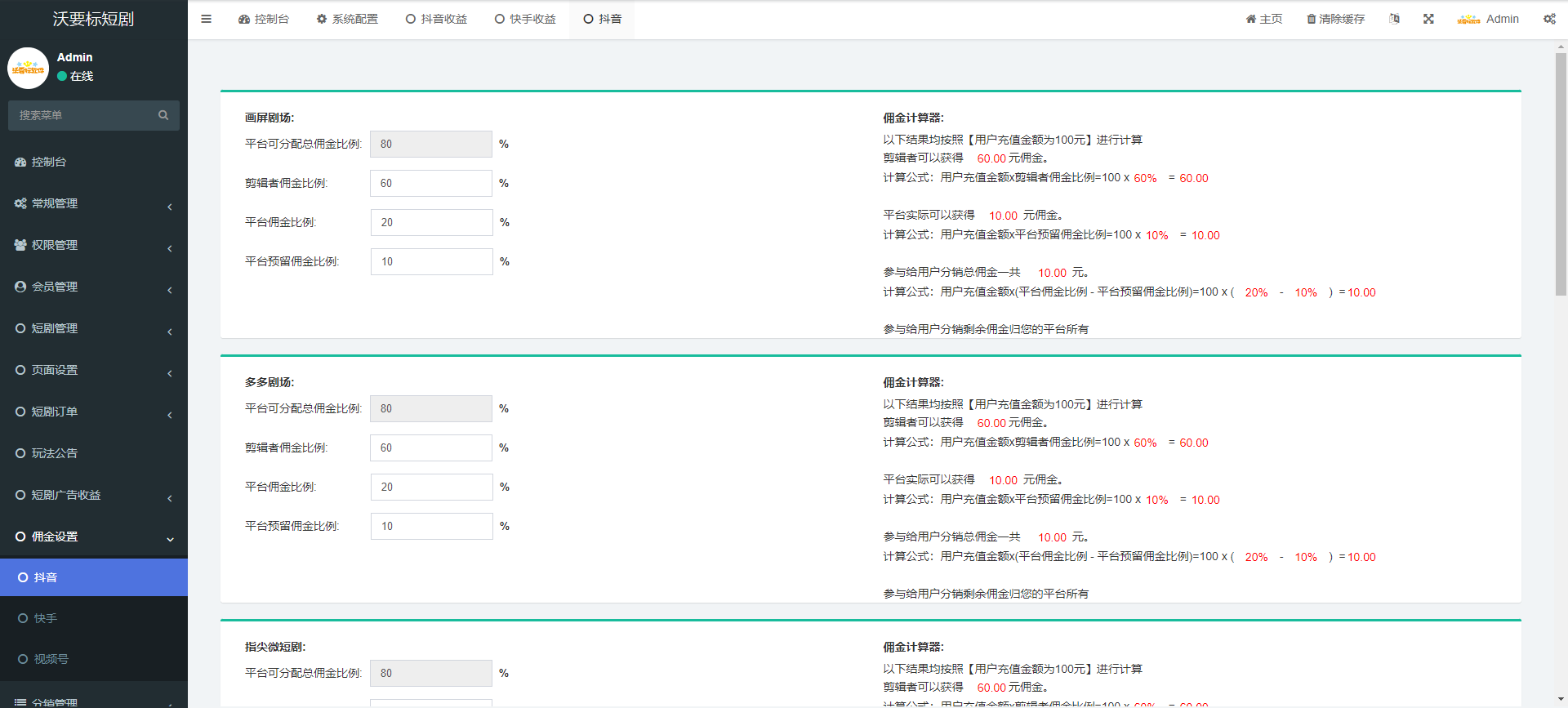Screen dimensions: 1568x708
Task: Click the Admin avatar in sidebar
Action: click(29, 68)
